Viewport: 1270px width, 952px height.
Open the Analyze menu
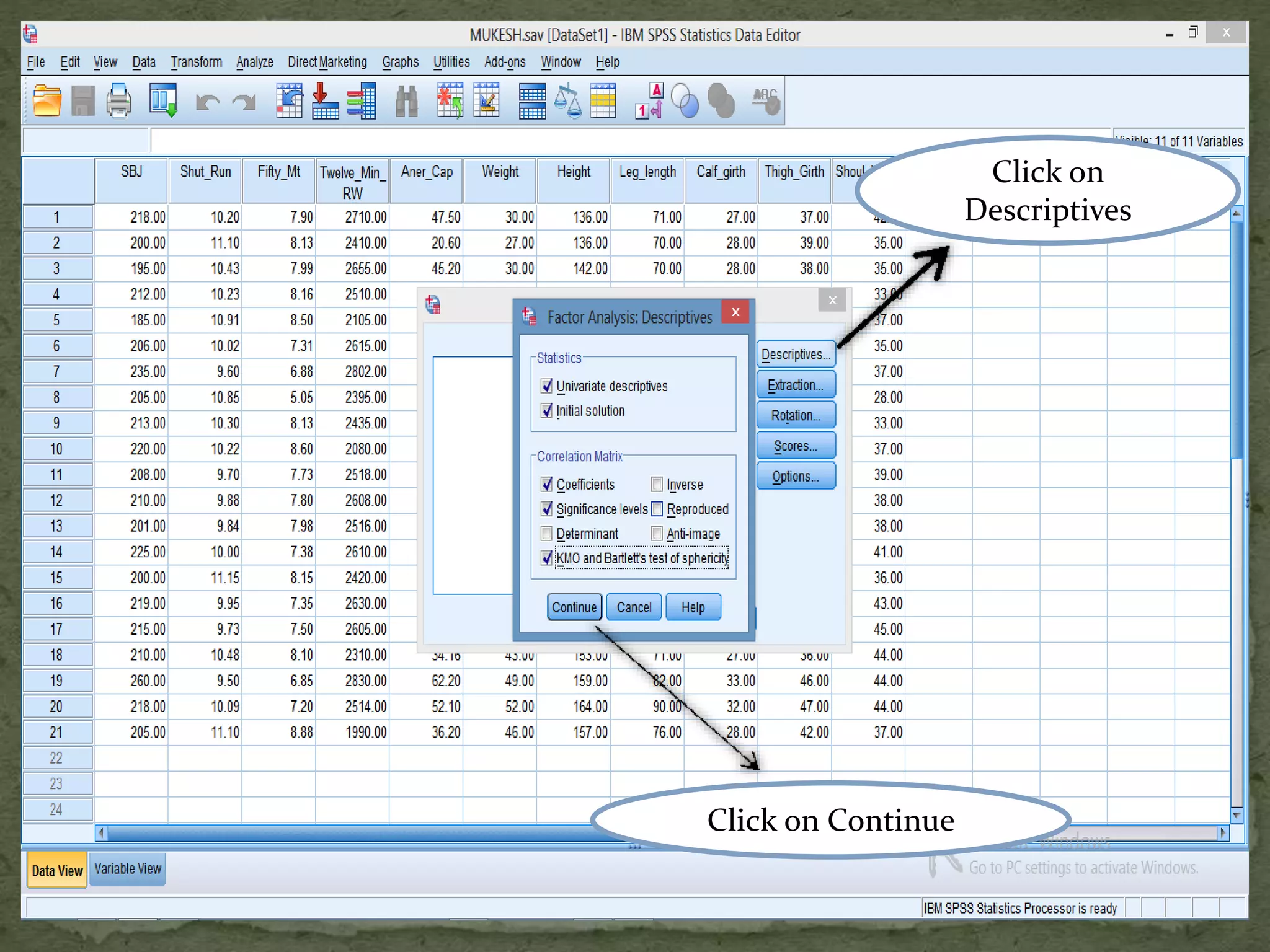[255, 62]
